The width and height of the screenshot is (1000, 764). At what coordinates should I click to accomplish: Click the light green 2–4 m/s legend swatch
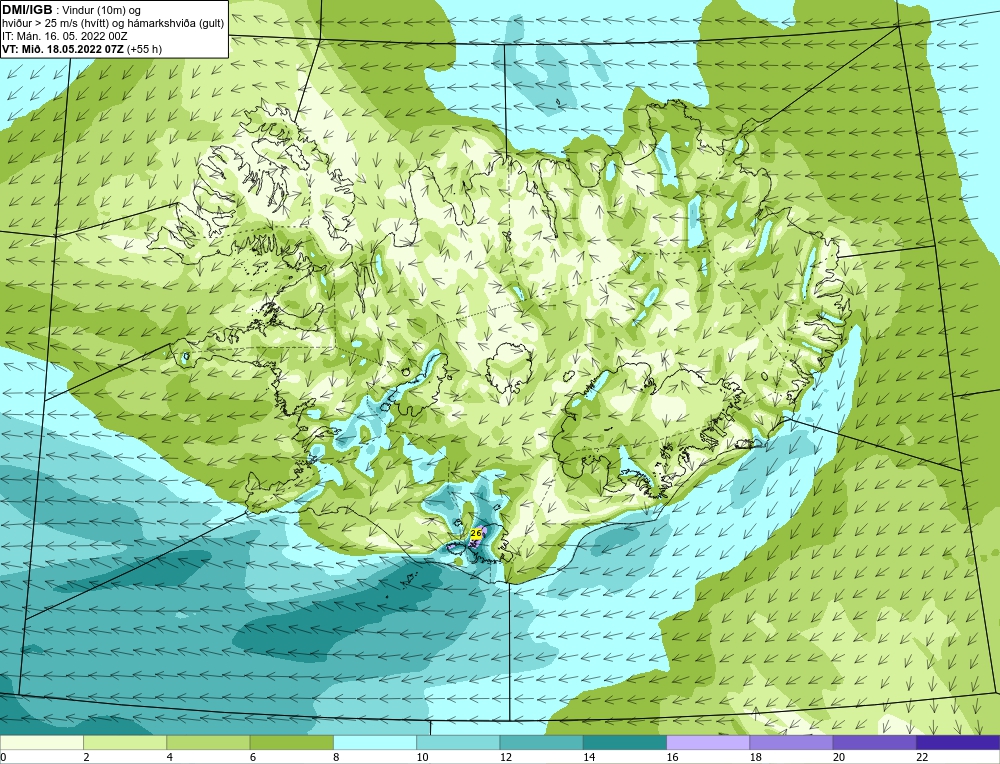pos(125,742)
